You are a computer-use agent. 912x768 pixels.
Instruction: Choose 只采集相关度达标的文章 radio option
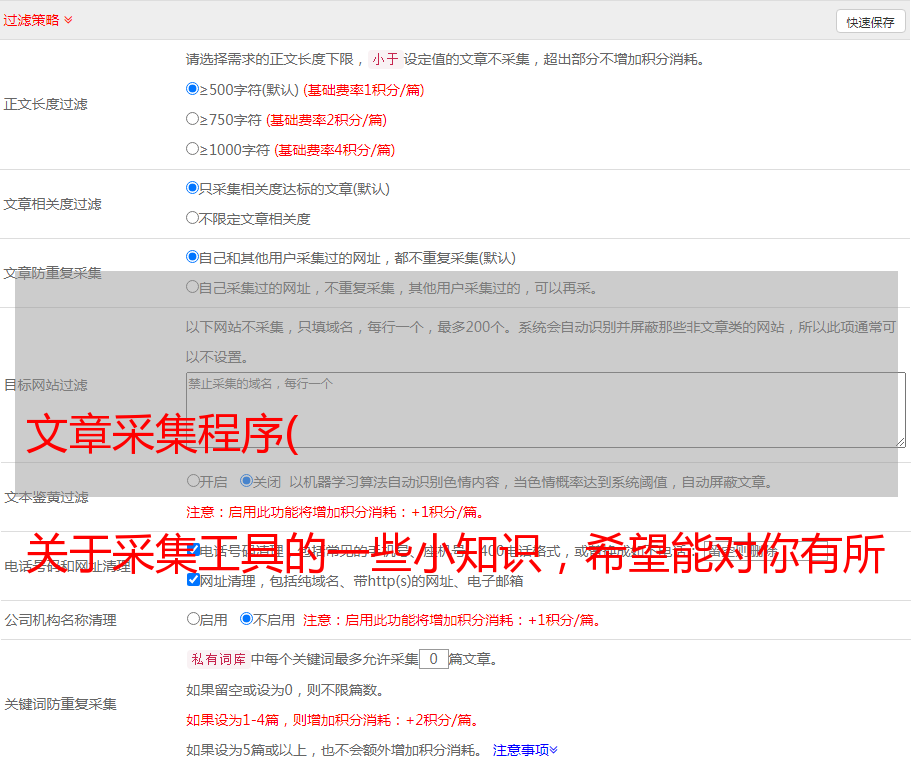192,187
